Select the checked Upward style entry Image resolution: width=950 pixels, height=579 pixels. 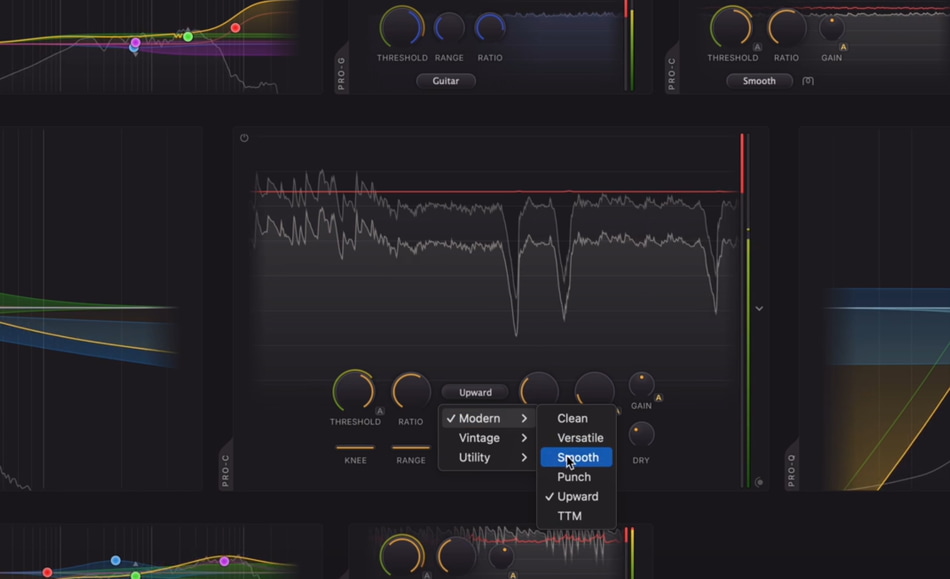(576, 496)
